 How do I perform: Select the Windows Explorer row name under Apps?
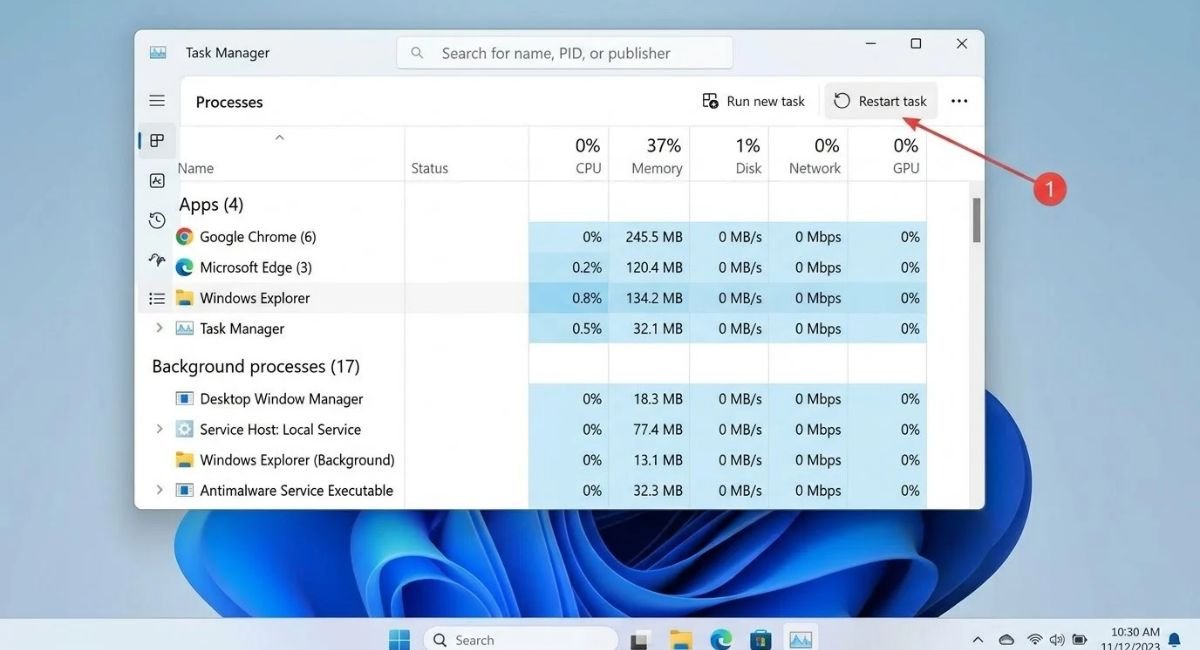(x=255, y=298)
